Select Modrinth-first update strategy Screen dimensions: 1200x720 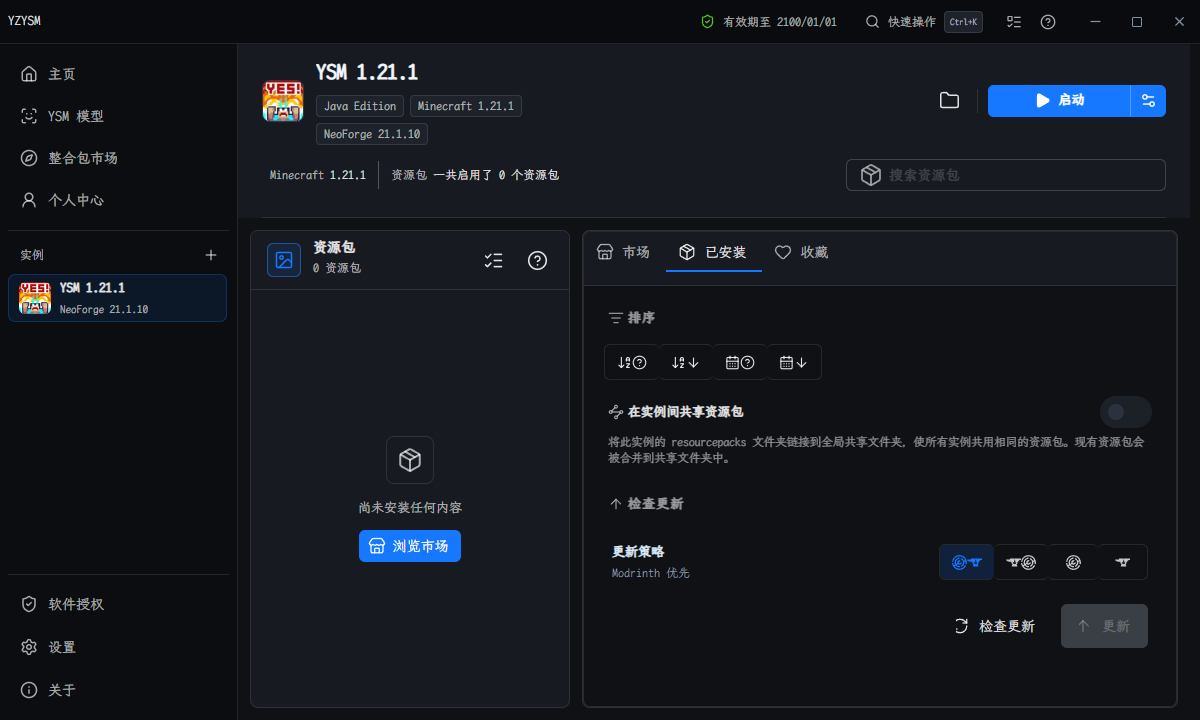(x=966, y=562)
